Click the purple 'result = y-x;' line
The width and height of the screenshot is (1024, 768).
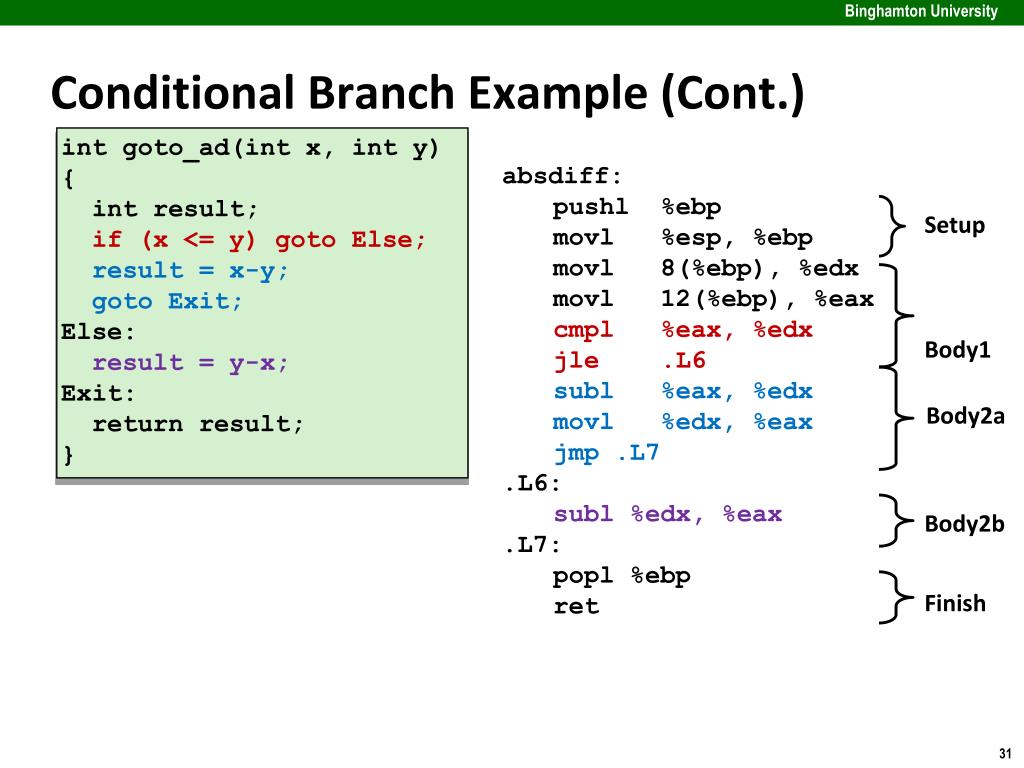190,362
